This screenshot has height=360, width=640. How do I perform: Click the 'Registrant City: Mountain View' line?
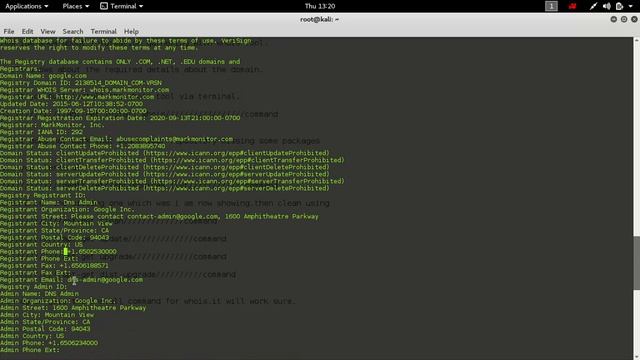tap(56, 224)
